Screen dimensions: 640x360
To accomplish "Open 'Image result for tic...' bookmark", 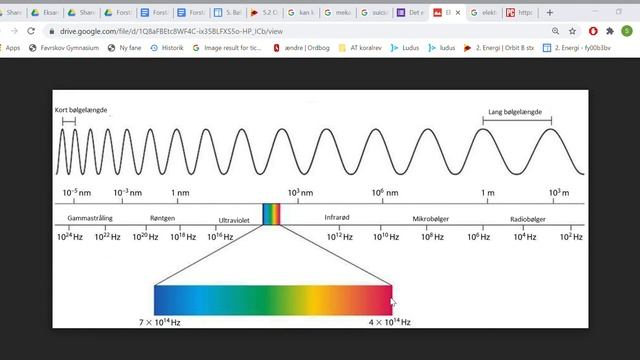I will coord(227,48).
